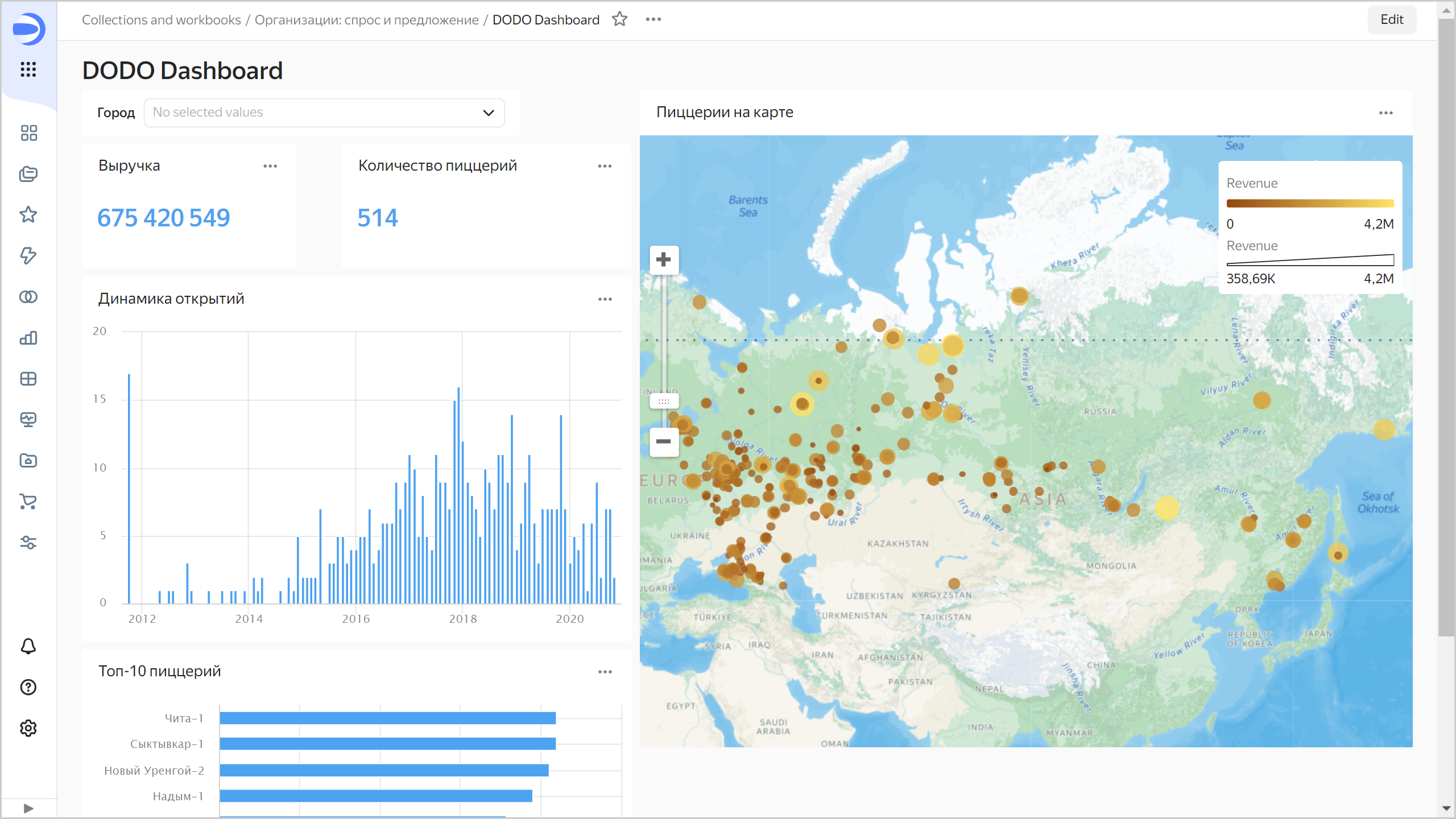
Task: Zoom out on the map
Action: (x=663, y=441)
